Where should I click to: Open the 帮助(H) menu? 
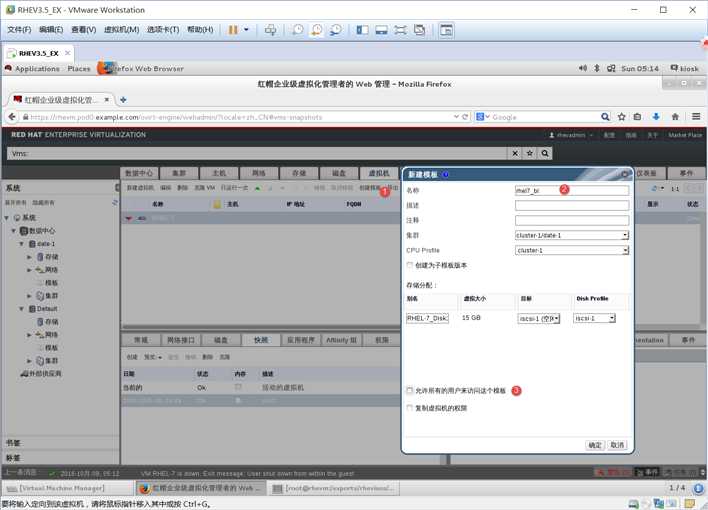[x=200, y=29]
